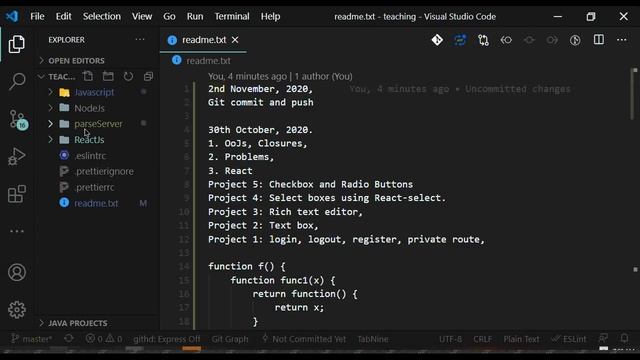Image resolution: width=640 pixels, height=360 pixels.
Task: Open Source Control view with 16 badge
Action: [x=18, y=120]
